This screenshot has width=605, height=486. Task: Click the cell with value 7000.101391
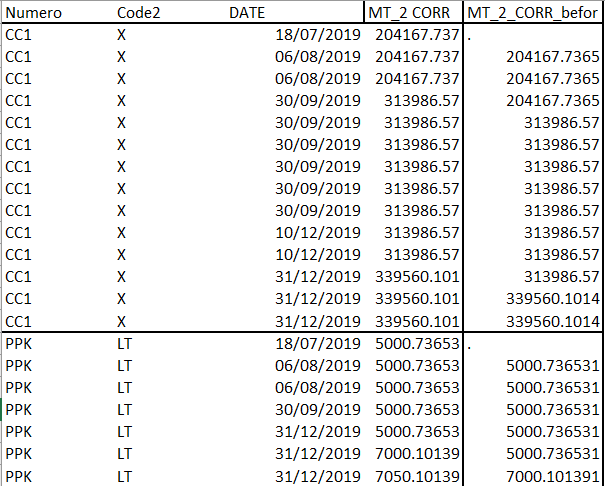[553, 475]
